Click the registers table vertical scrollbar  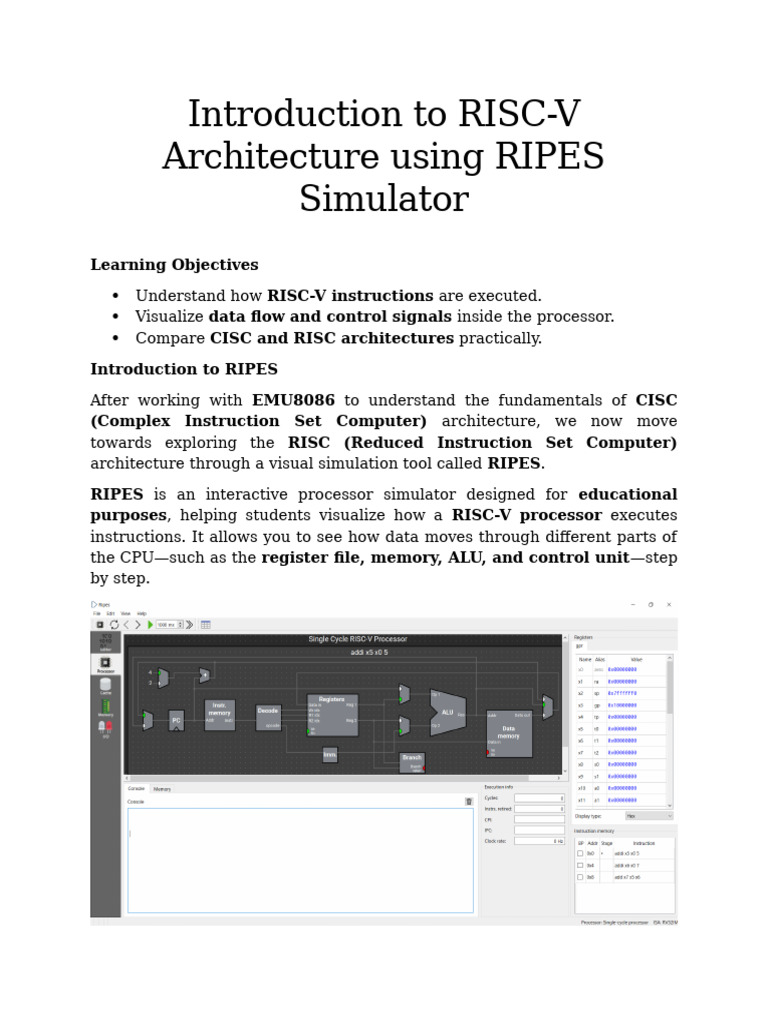click(669, 731)
